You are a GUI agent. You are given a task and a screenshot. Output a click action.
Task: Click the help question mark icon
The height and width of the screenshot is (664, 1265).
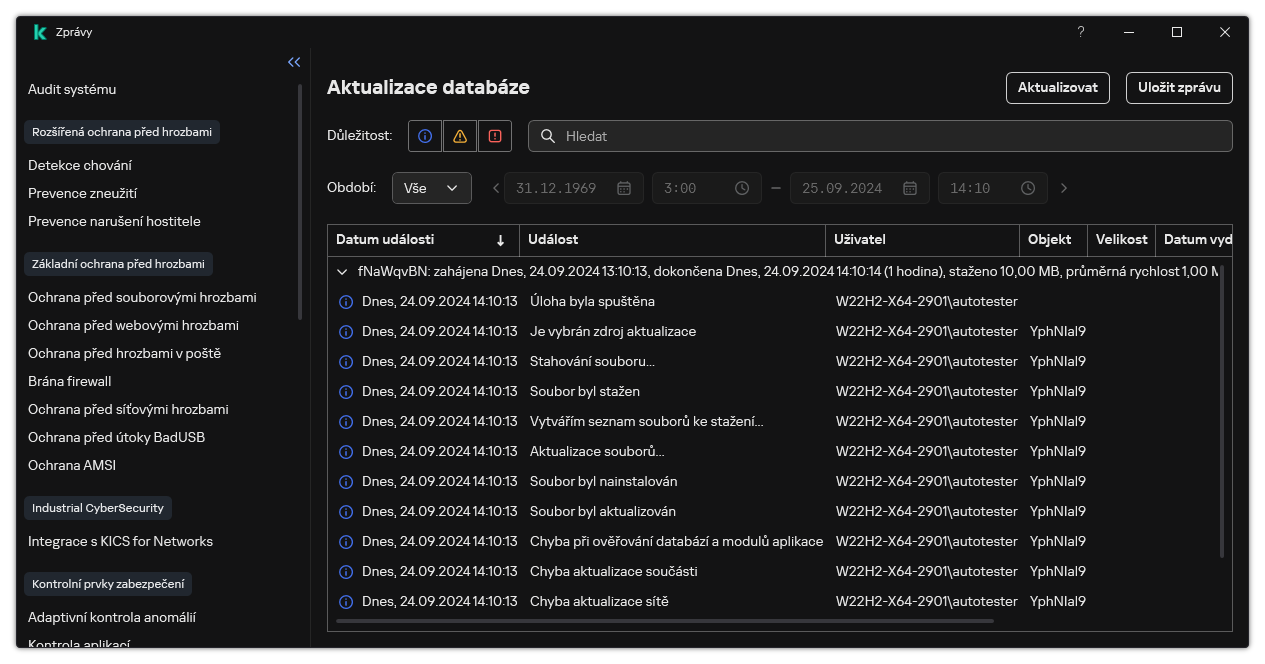(1080, 32)
